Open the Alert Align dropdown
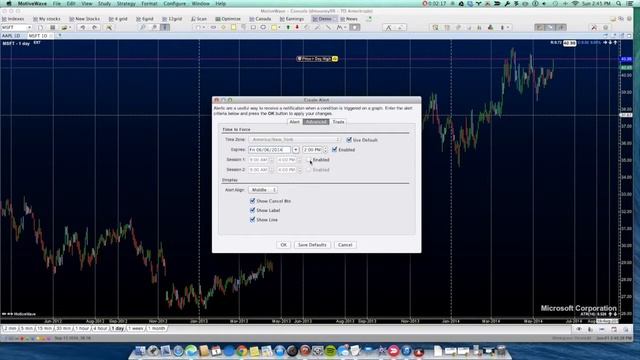The width and height of the screenshot is (640, 360). click(x=263, y=190)
